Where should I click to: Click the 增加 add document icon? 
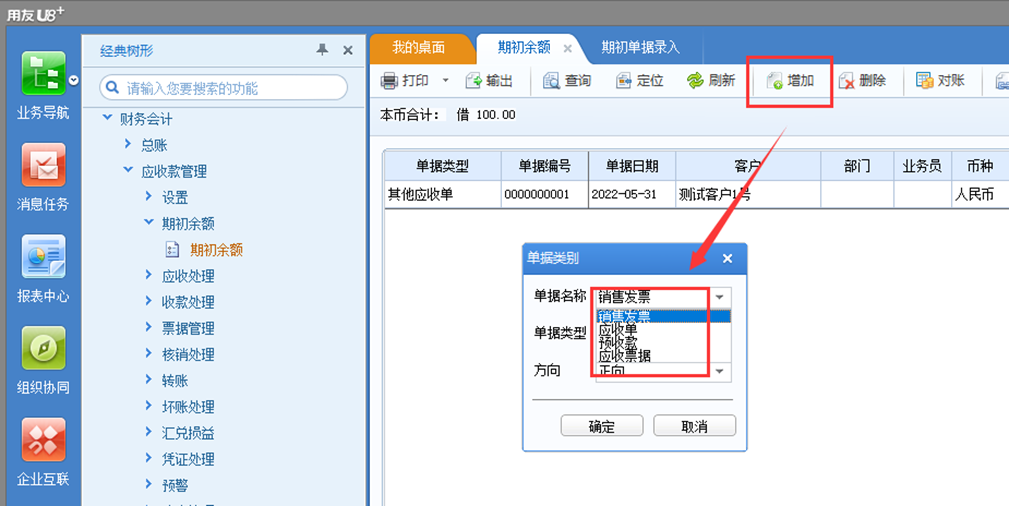coord(774,81)
